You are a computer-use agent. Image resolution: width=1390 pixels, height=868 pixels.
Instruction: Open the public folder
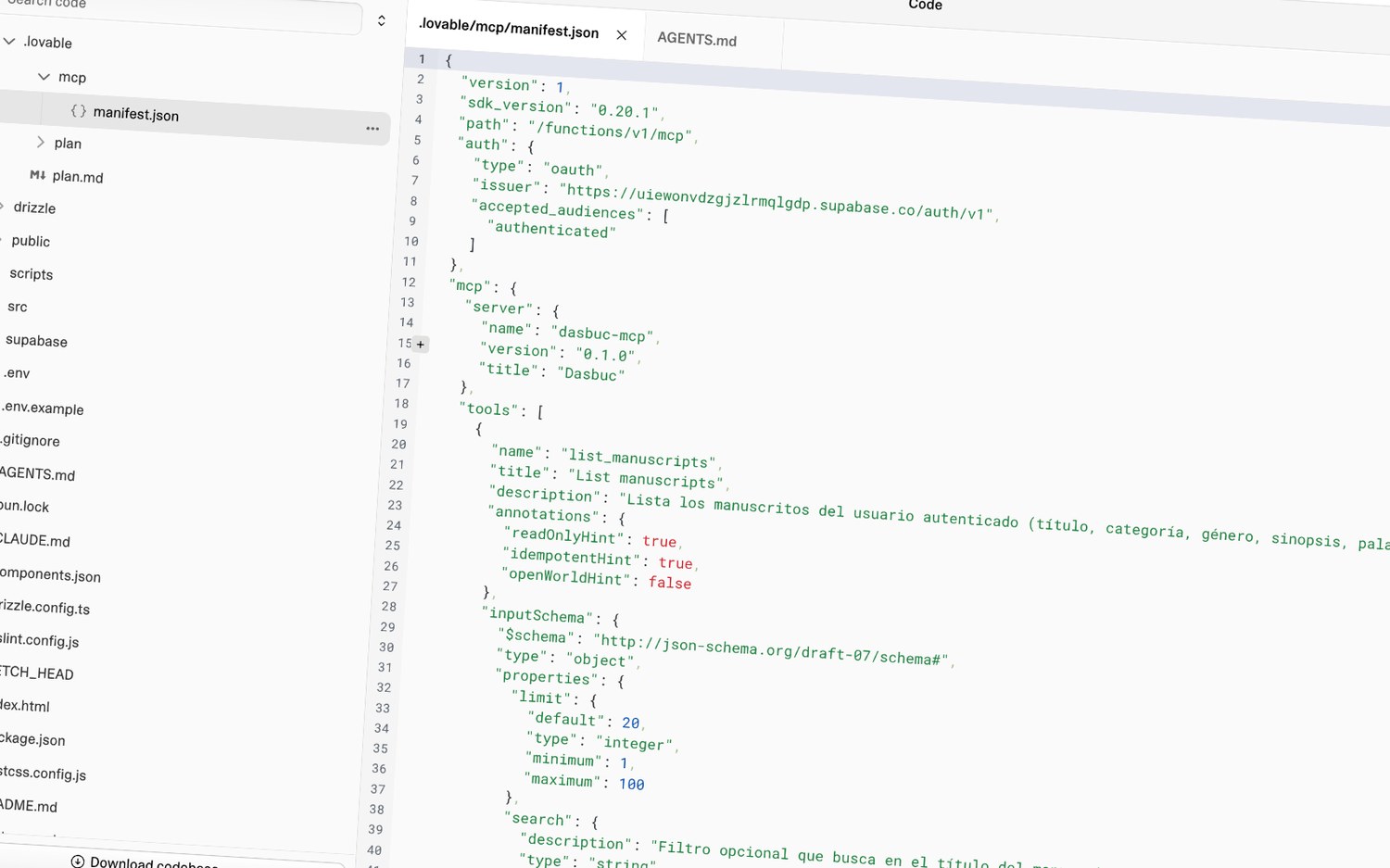31,241
